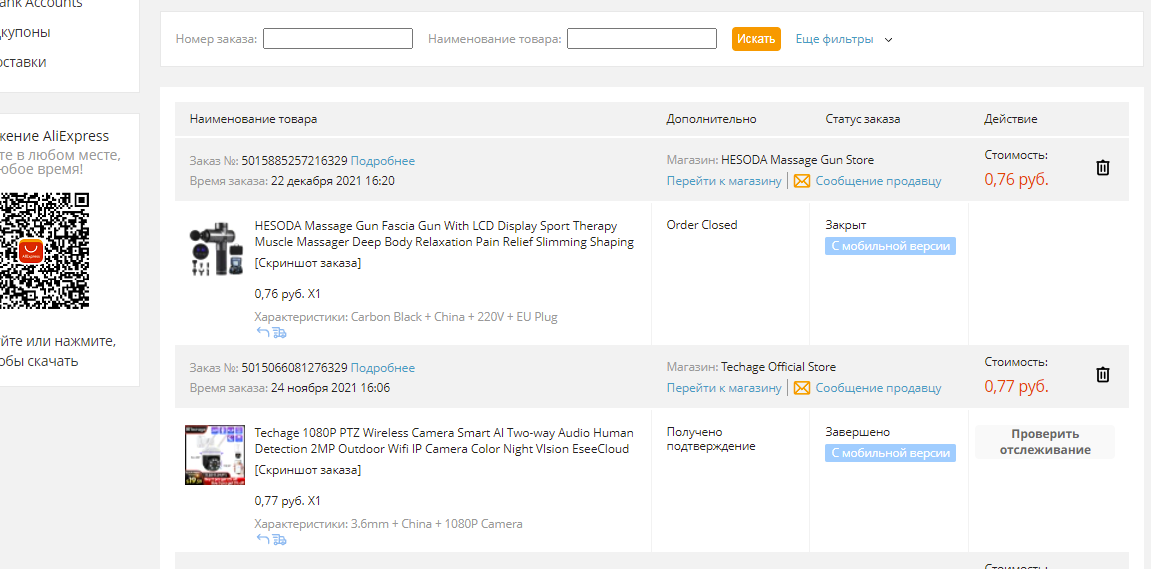This screenshot has height=569, width=1151.
Task: Send 'Сообщение продавцу' to HESODA Massage Gun Store
Action: pos(878,181)
